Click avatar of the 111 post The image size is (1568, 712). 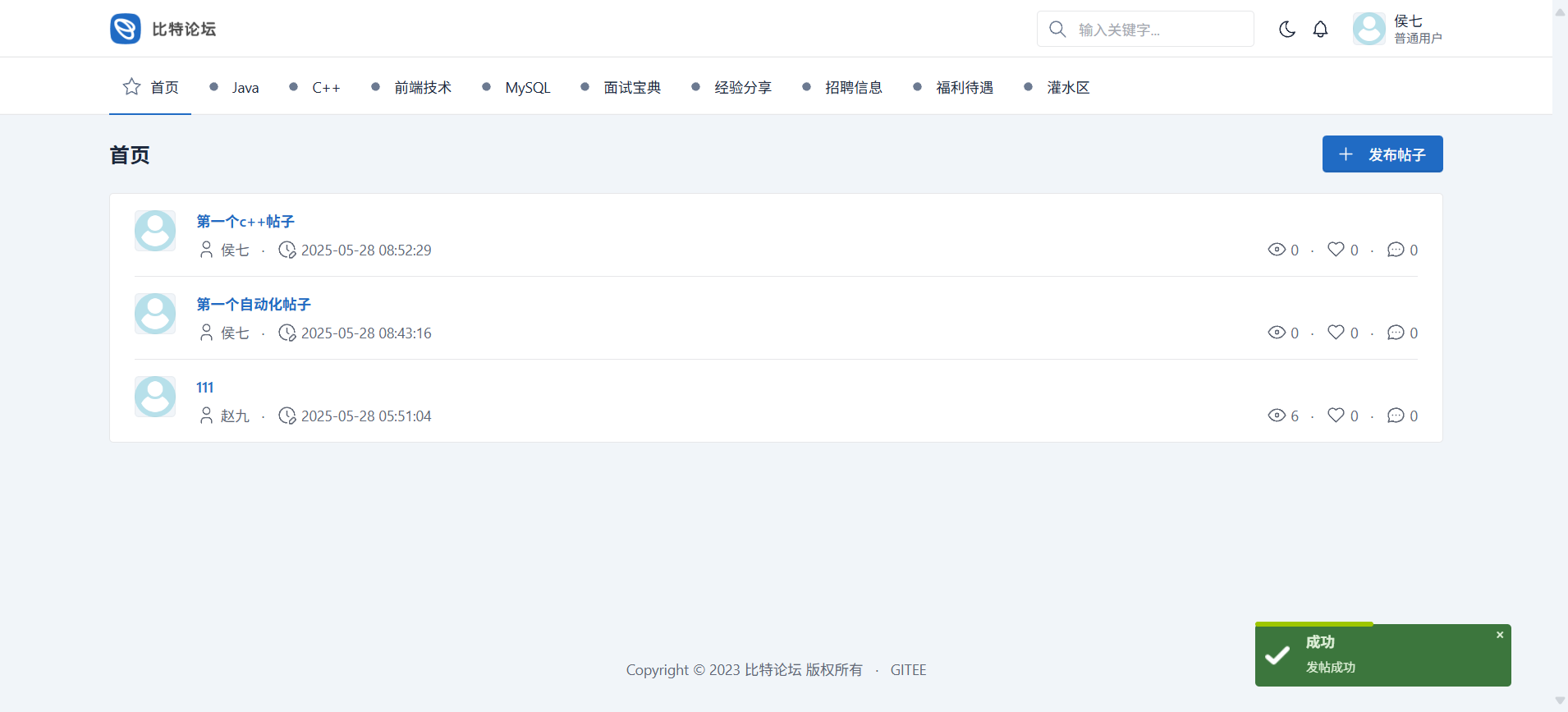(x=155, y=397)
